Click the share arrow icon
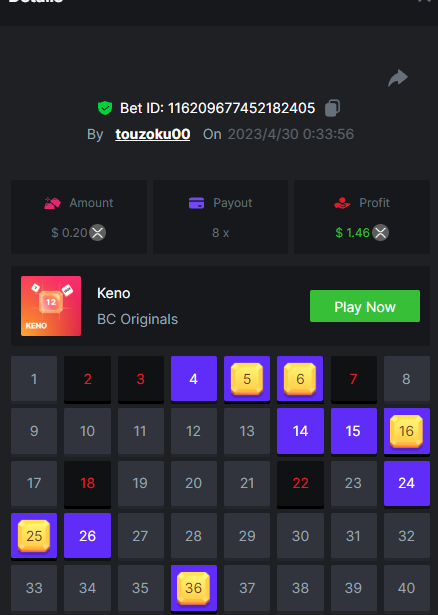Image resolution: width=438 pixels, height=615 pixels. coord(398,78)
